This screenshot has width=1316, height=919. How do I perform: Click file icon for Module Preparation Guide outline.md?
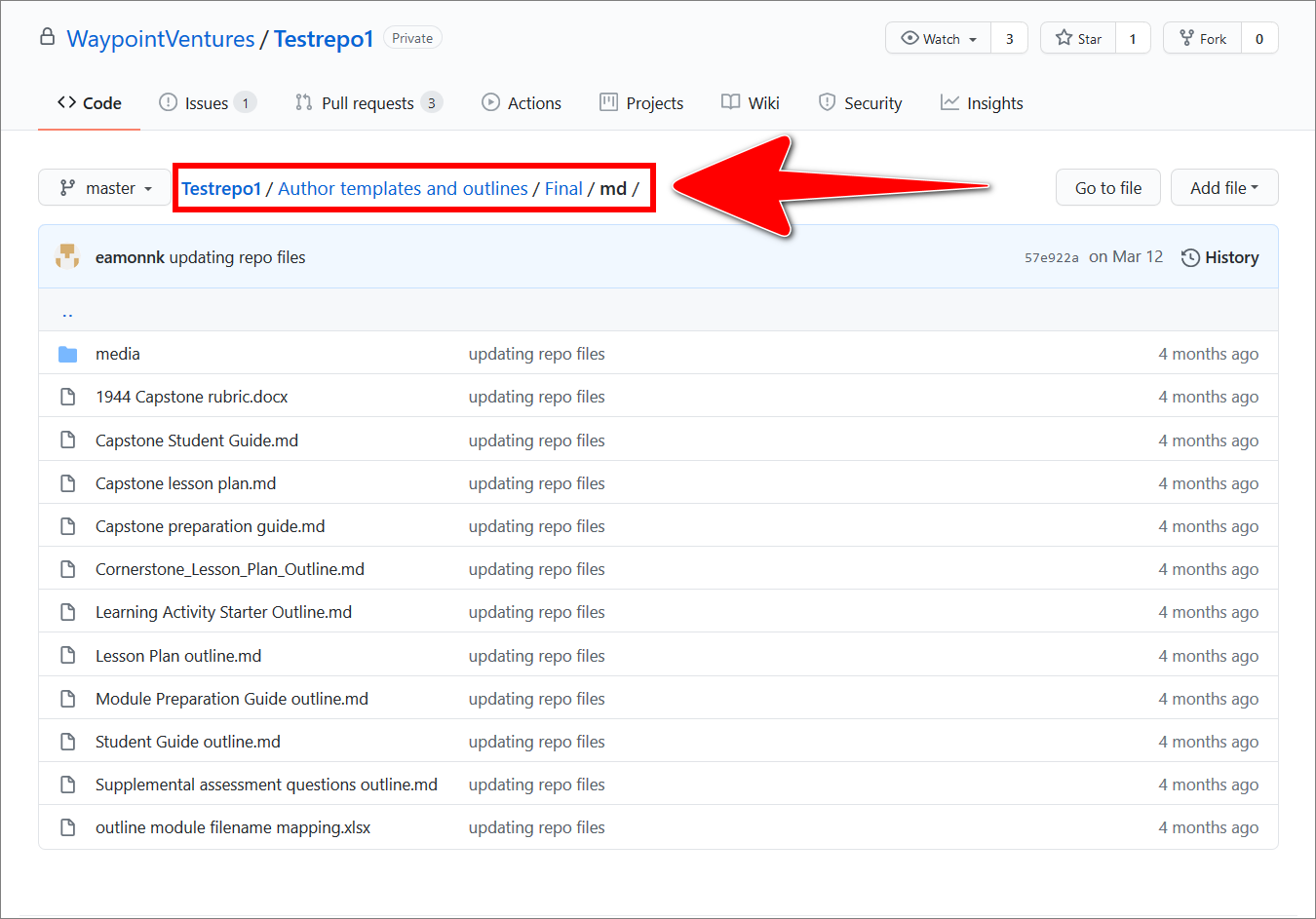pyautogui.click(x=67, y=698)
